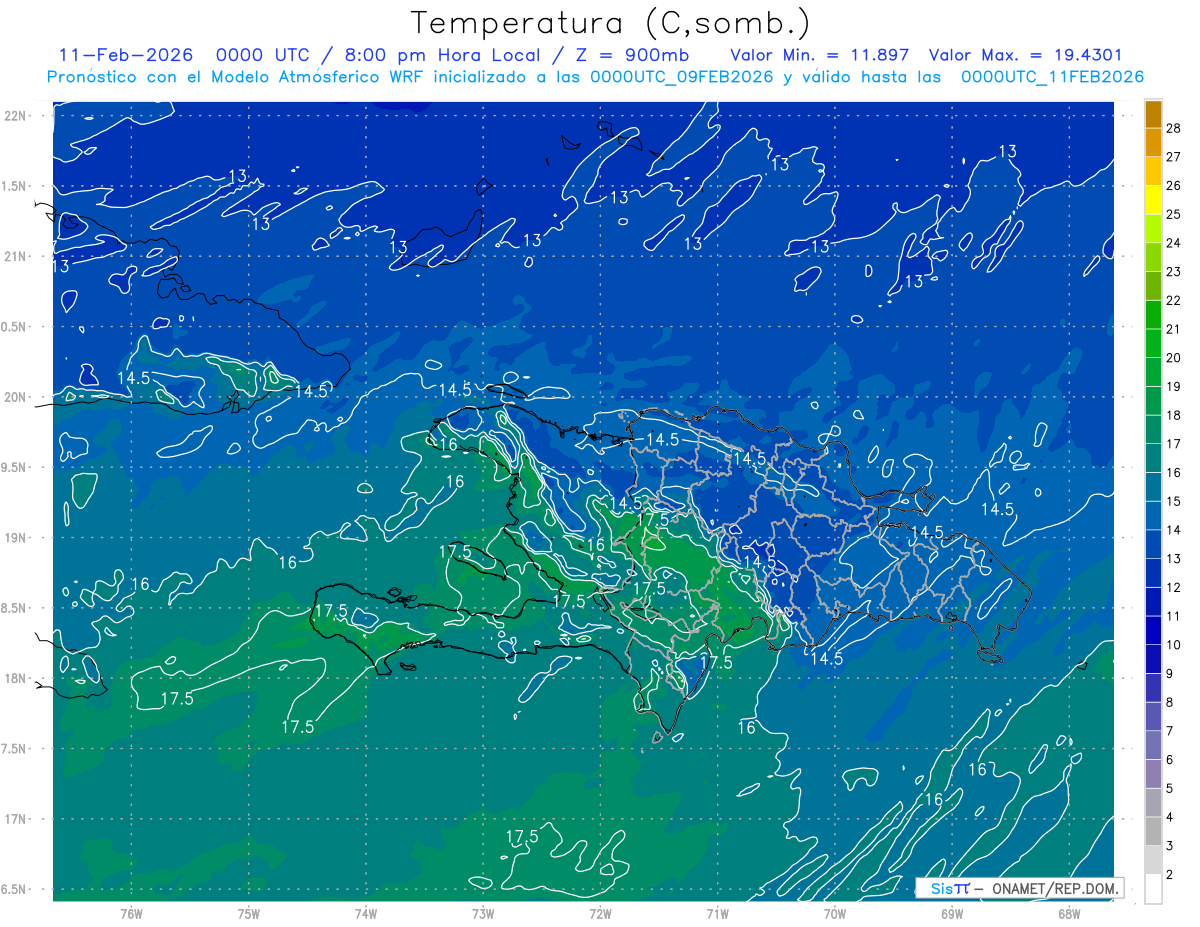
Task: Click the '68W' longitude label
Action: (x=1069, y=914)
